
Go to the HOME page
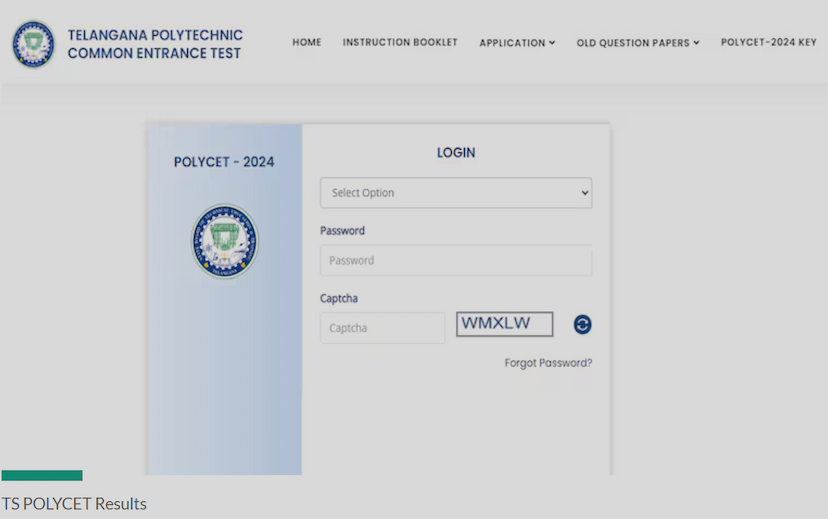[x=307, y=42]
